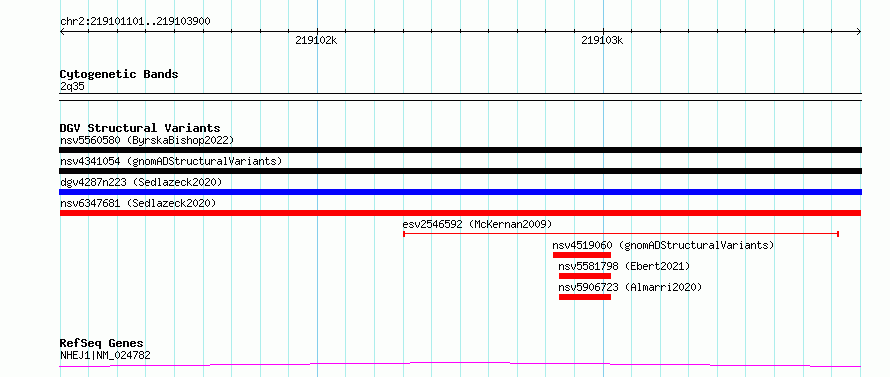Click the magenta NHEJ1 gene line

(x=460, y=365)
